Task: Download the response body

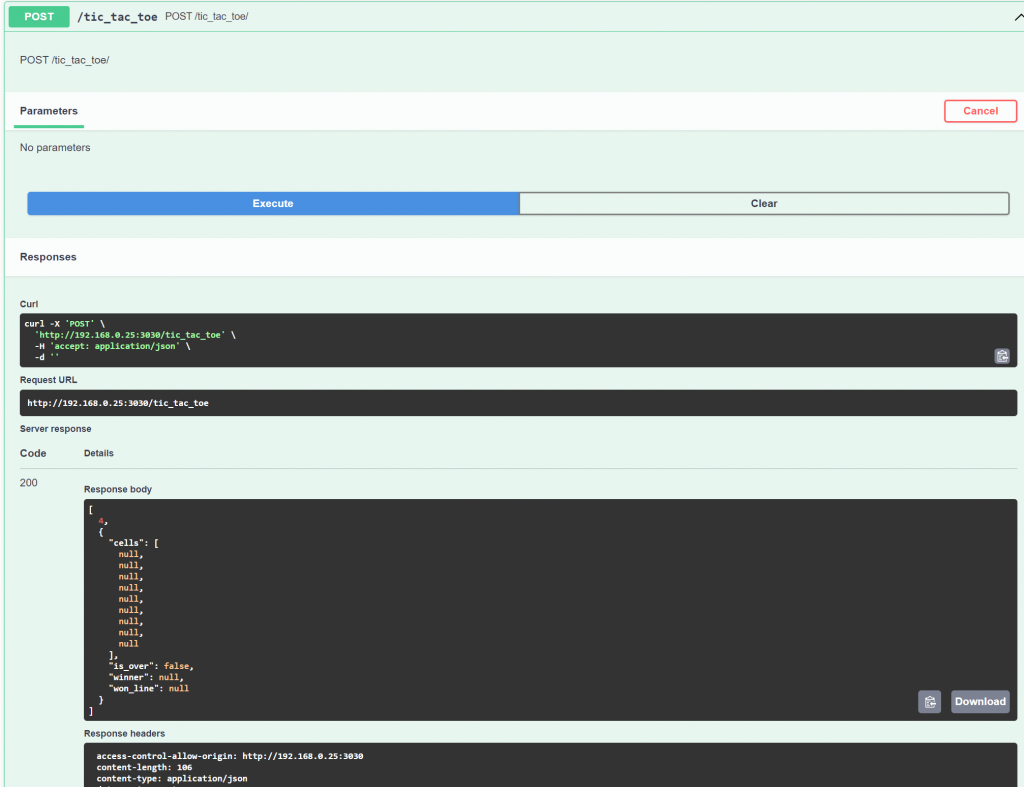Action: 980,701
